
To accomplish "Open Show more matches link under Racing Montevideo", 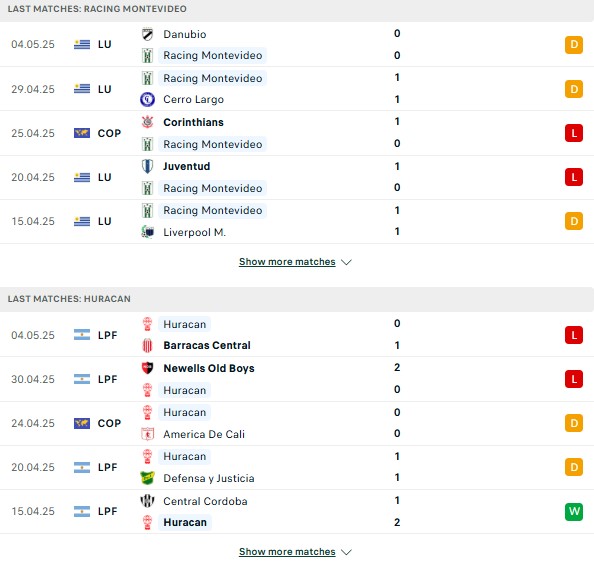I will [x=287, y=262].
